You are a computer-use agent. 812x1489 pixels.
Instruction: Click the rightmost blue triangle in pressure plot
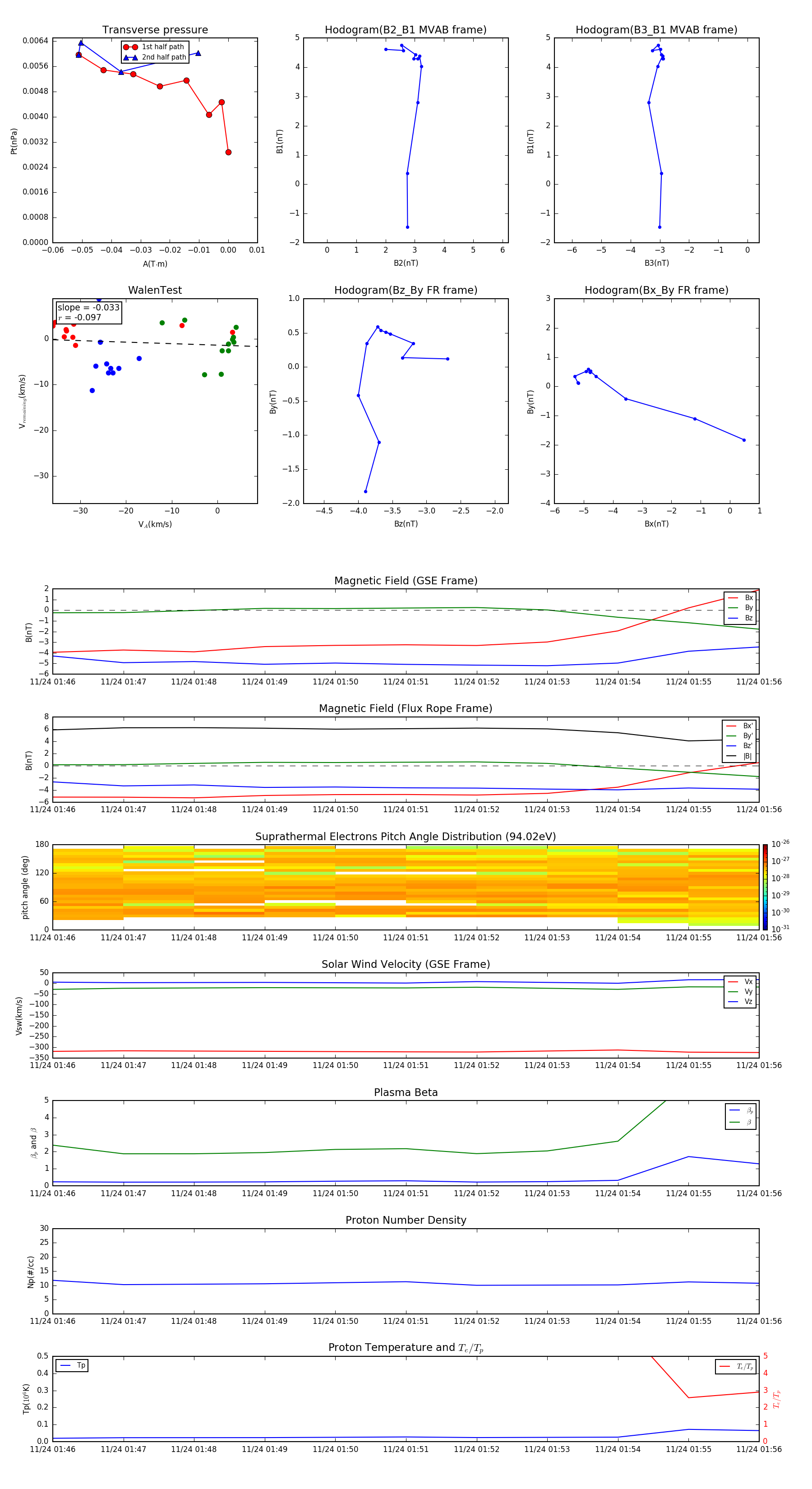(198, 53)
